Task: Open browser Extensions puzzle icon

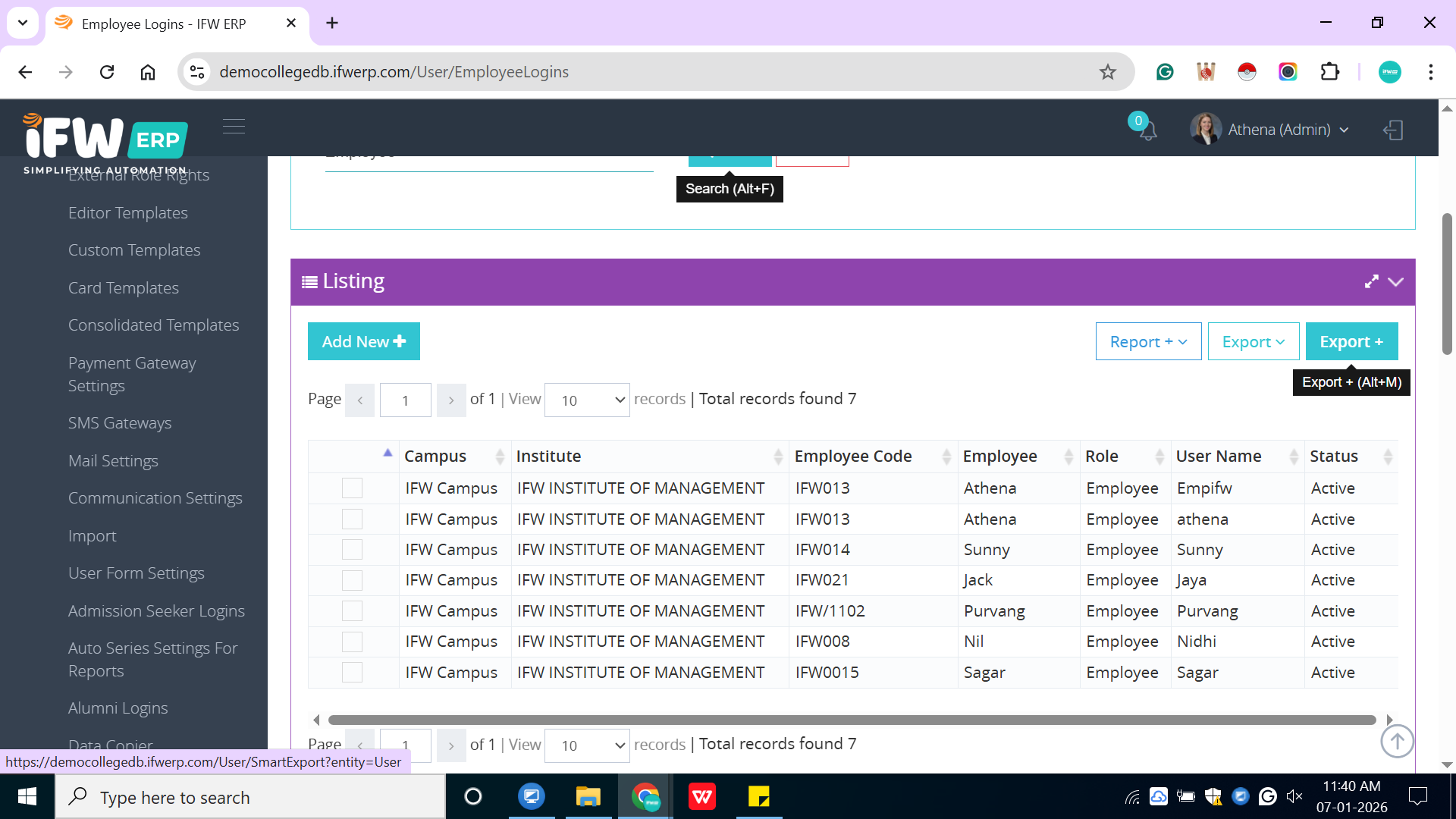Action: pos(1329,72)
